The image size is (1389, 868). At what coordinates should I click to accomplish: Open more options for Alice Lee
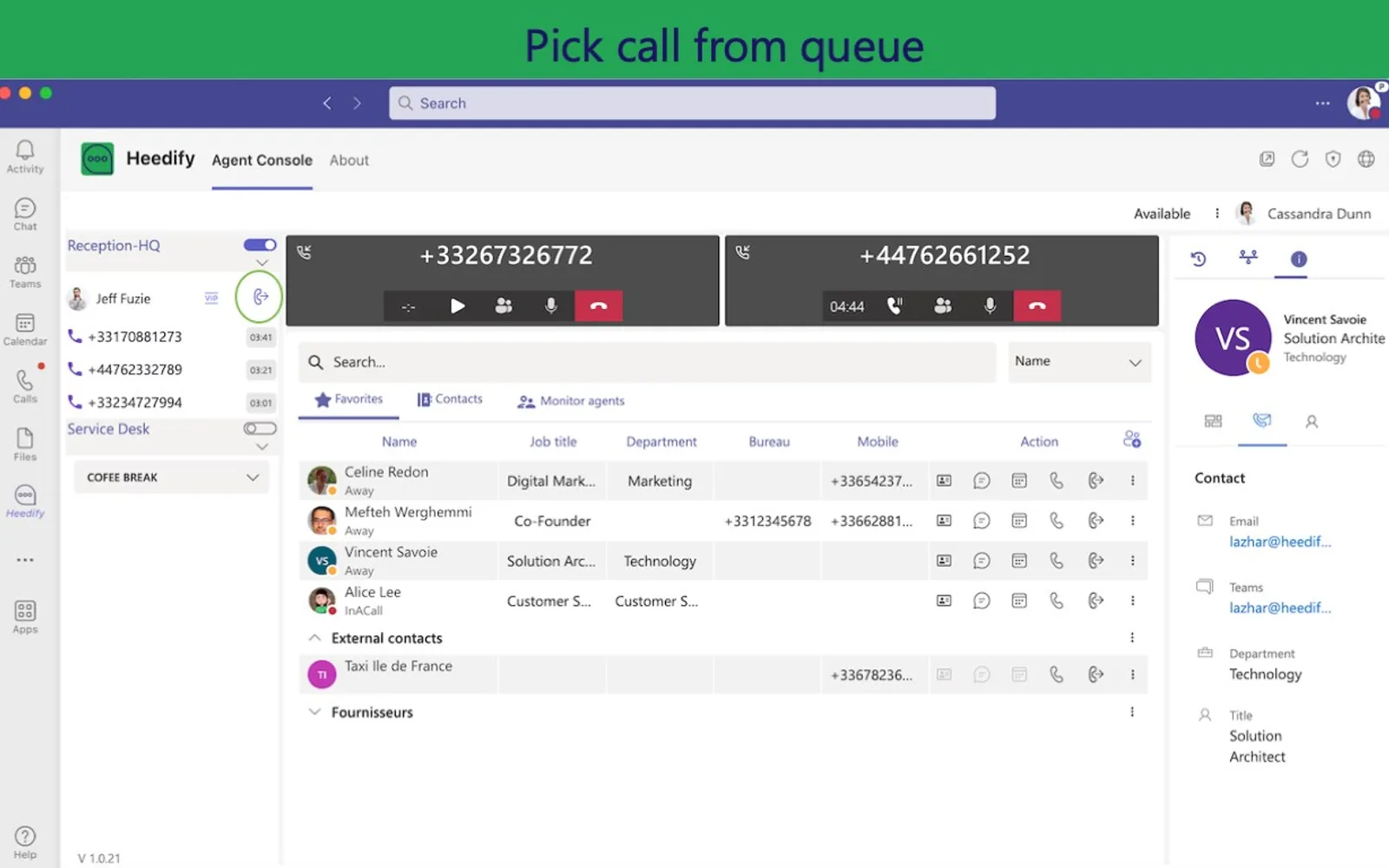(1132, 601)
